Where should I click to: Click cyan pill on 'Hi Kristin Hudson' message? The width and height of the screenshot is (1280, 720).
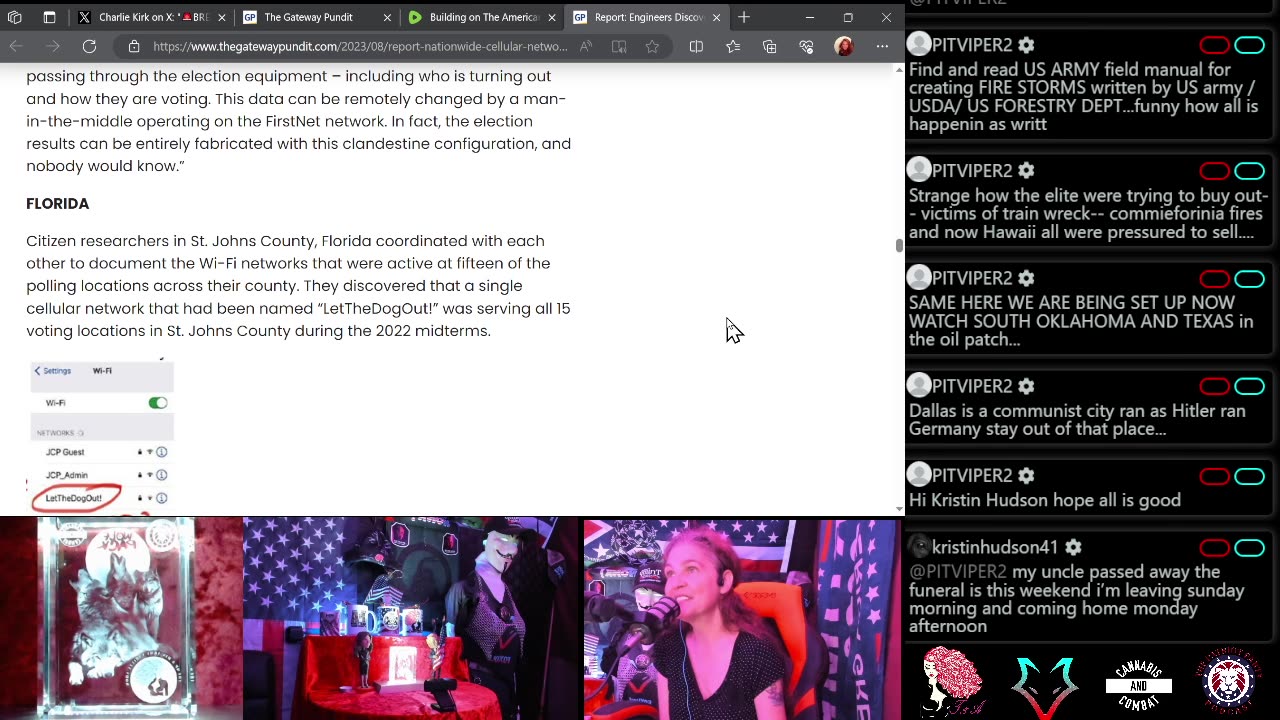pos(1249,476)
